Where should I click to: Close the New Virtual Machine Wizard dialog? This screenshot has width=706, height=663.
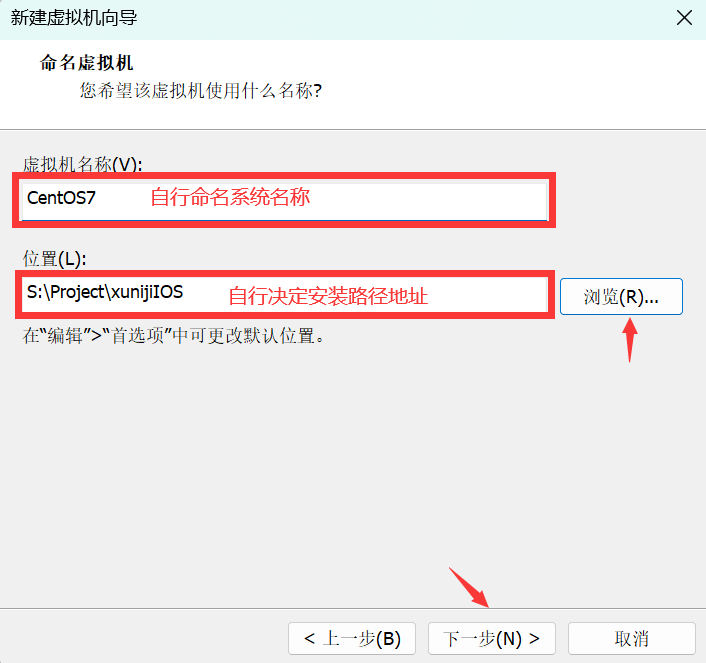(684, 18)
